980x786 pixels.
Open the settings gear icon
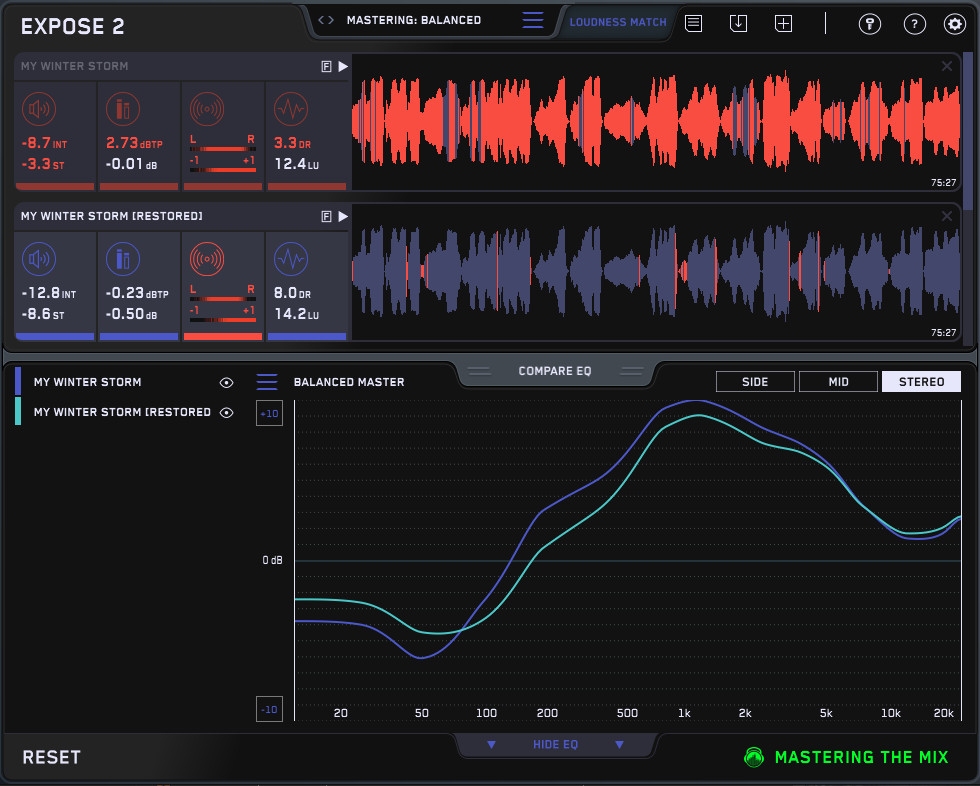(x=954, y=24)
